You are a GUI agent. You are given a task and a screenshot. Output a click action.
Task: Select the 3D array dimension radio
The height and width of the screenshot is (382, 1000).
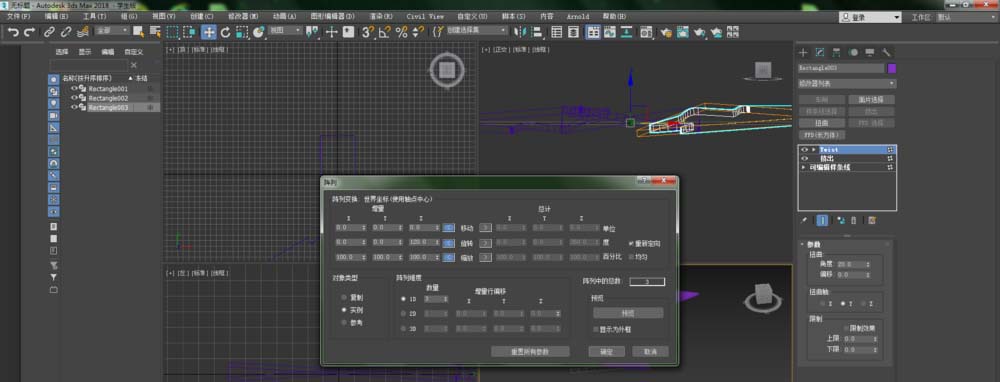click(x=403, y=328)
